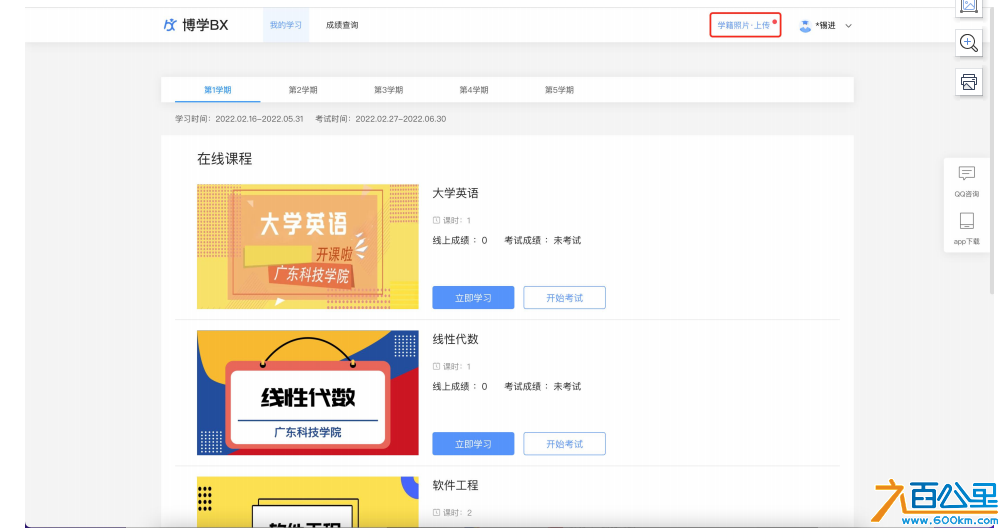
Task: Click 开始考试 for 大学英语
Action: [564, 297]
